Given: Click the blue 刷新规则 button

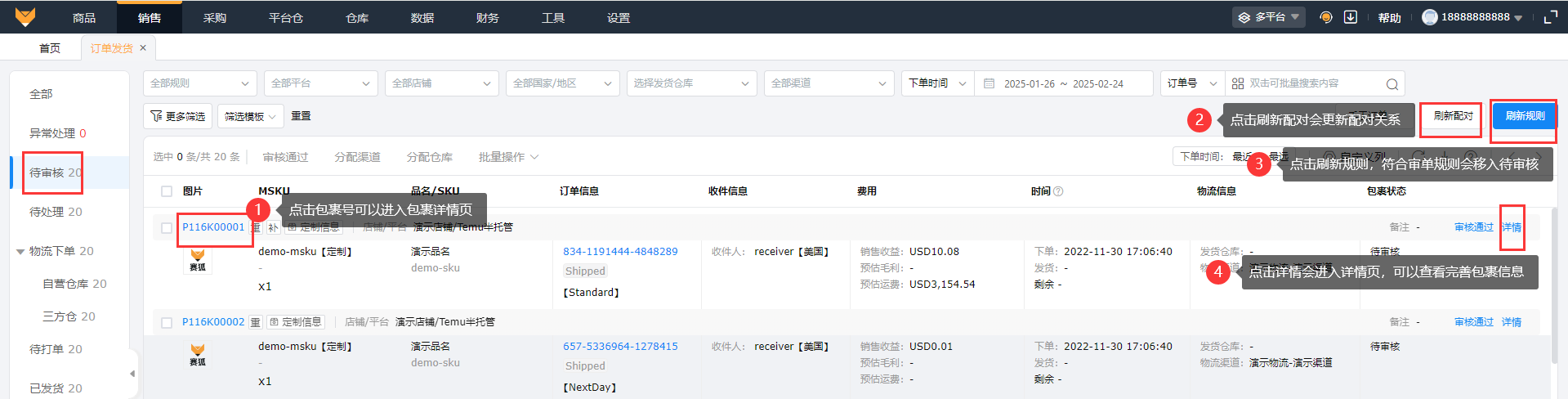Looking at the screenshot, I should tap(1525, 116).
